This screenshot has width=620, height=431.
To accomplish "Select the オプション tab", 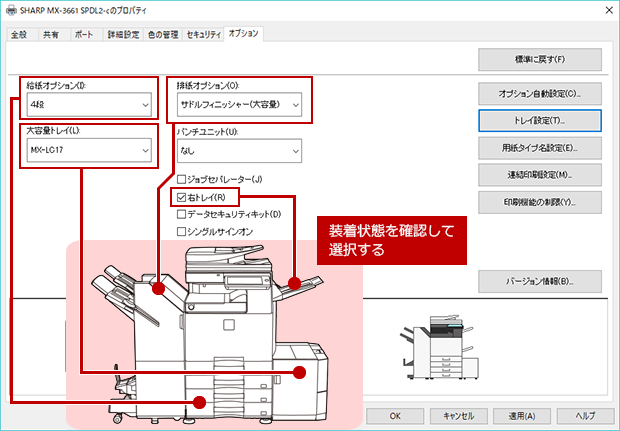I will pyautogui.click(x=244, y=34).
